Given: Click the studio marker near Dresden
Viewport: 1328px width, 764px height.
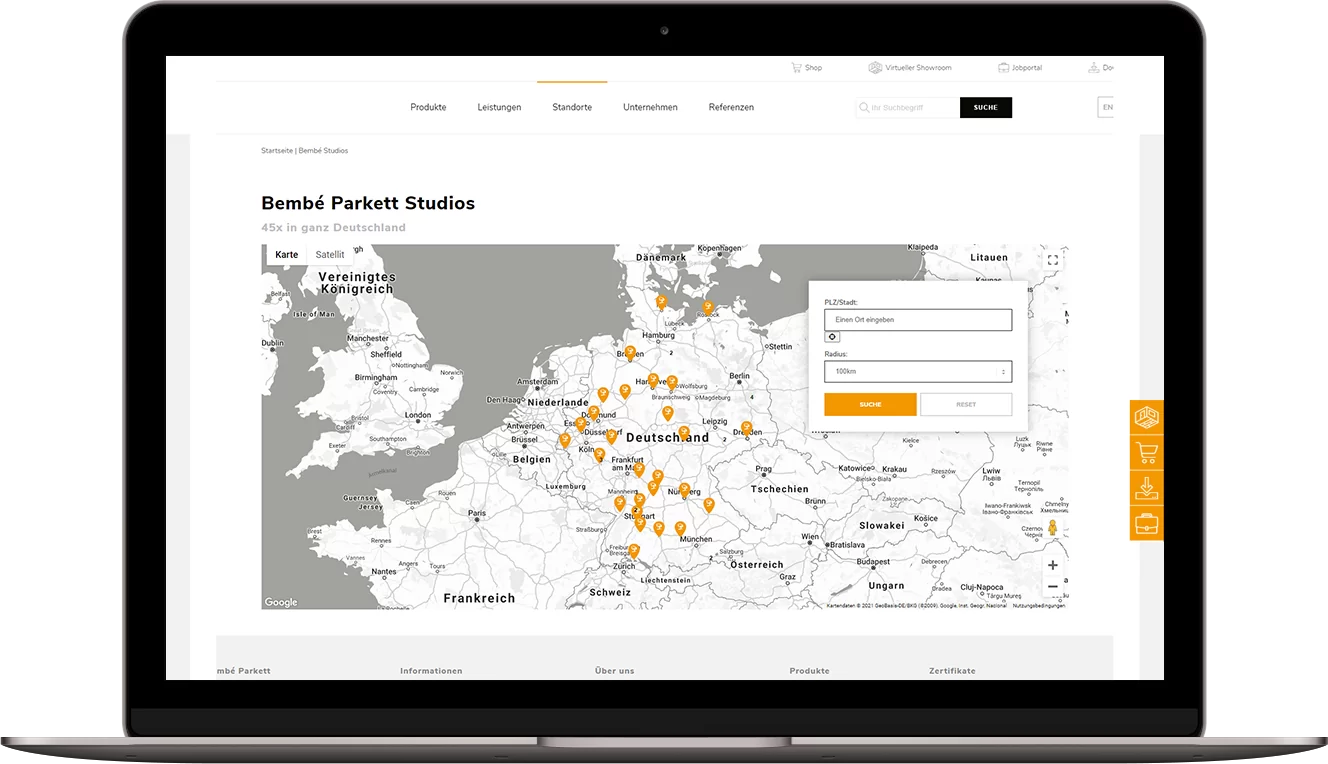Looking at the screenshot, I should coord(746,428).
